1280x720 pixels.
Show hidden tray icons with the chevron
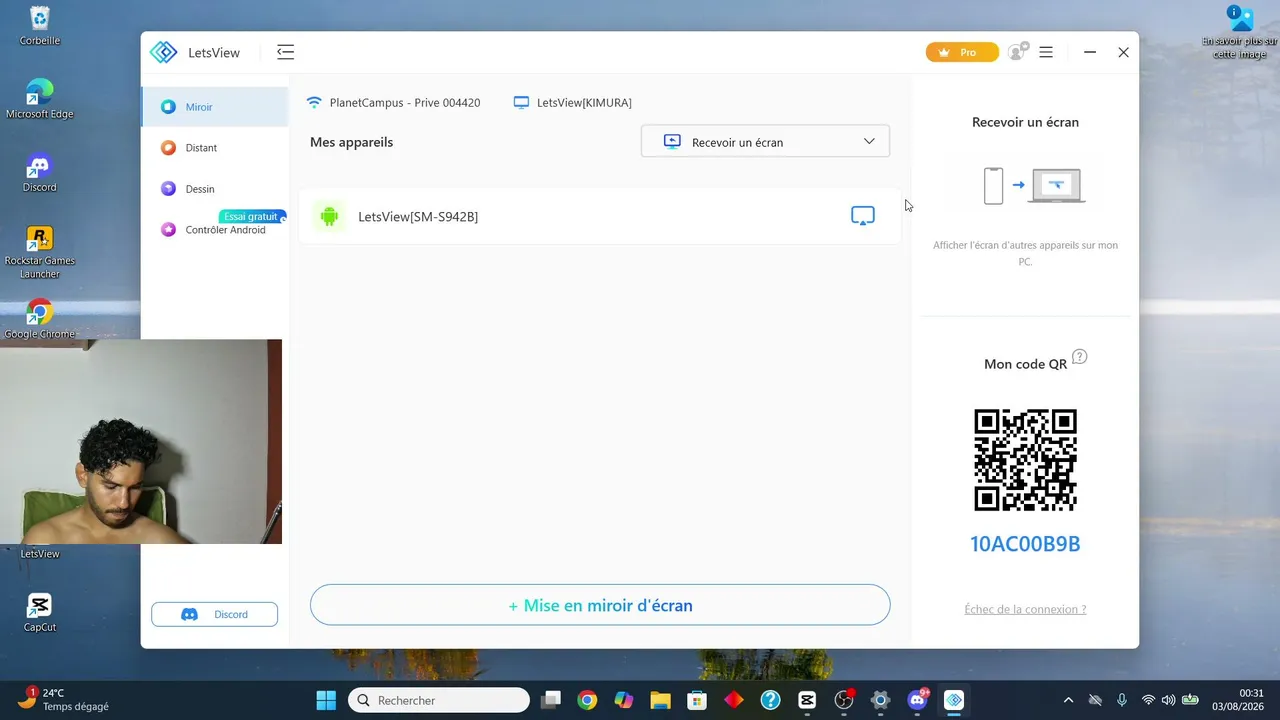(1068, 700)
